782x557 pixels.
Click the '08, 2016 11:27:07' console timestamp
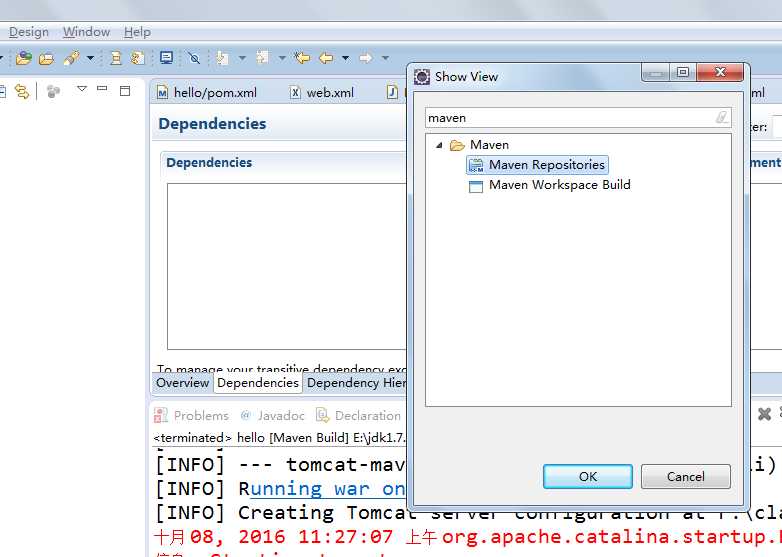click(291, 537)
